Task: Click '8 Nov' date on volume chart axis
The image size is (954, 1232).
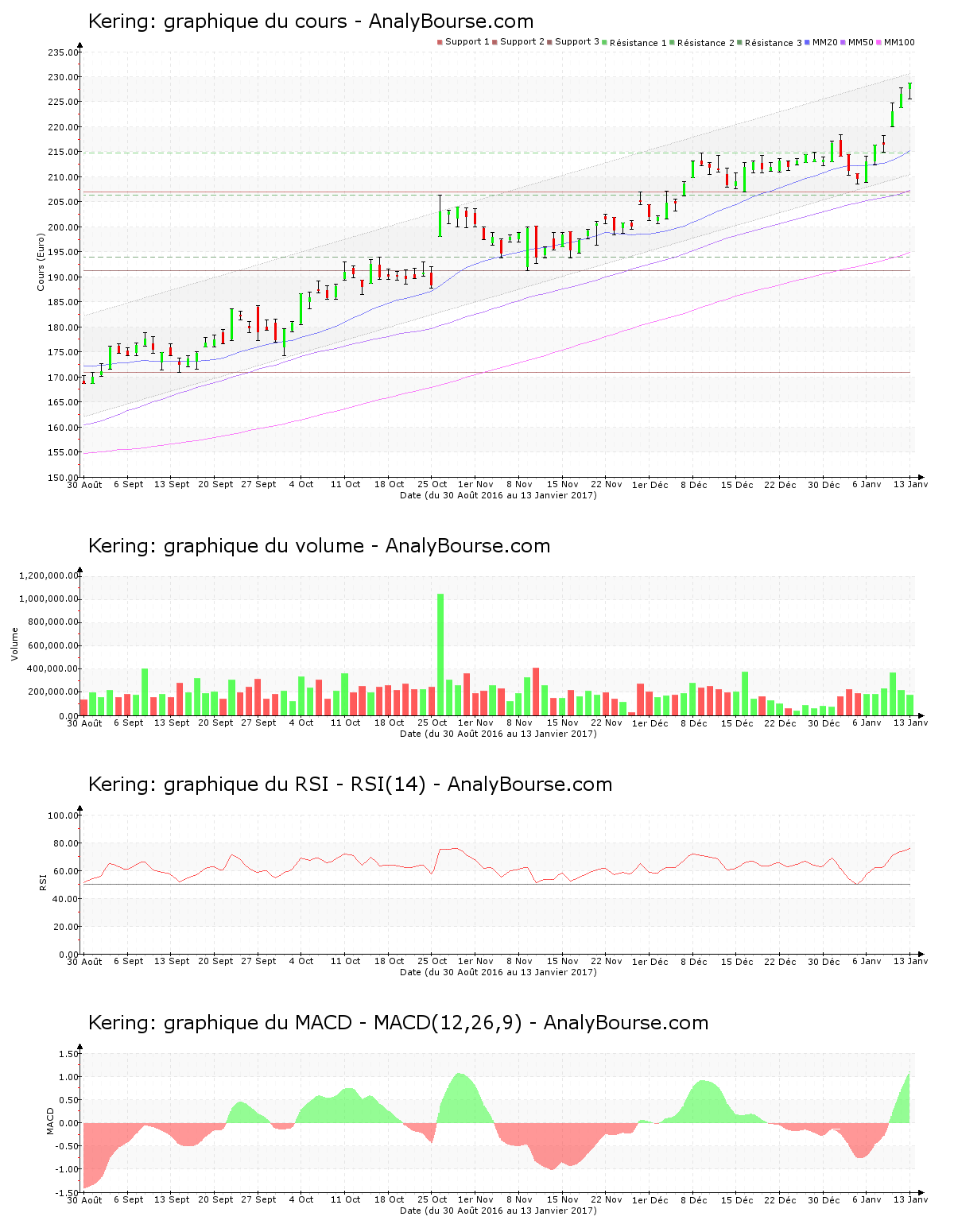Action: point(519,723)
